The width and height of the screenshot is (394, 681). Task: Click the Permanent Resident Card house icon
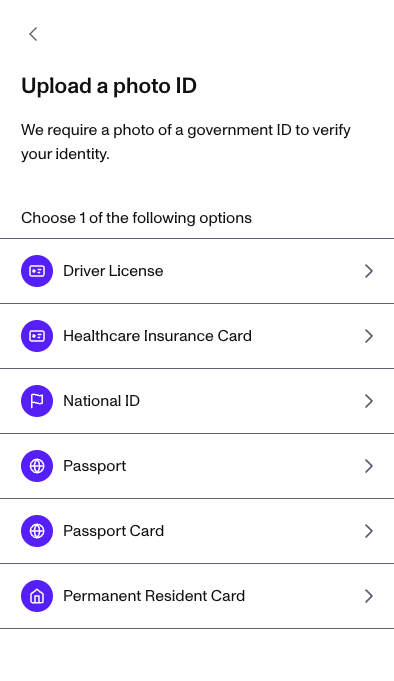[37, 596]
